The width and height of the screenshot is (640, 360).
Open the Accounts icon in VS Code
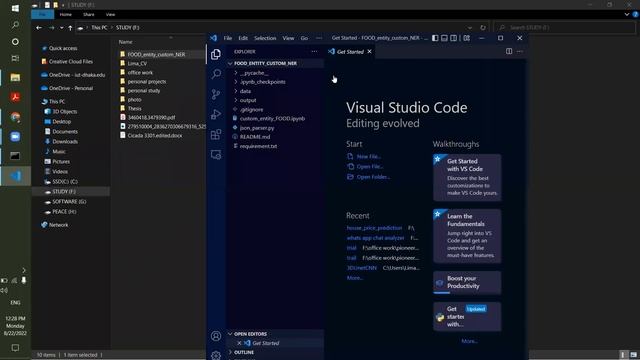click(216, 336)
